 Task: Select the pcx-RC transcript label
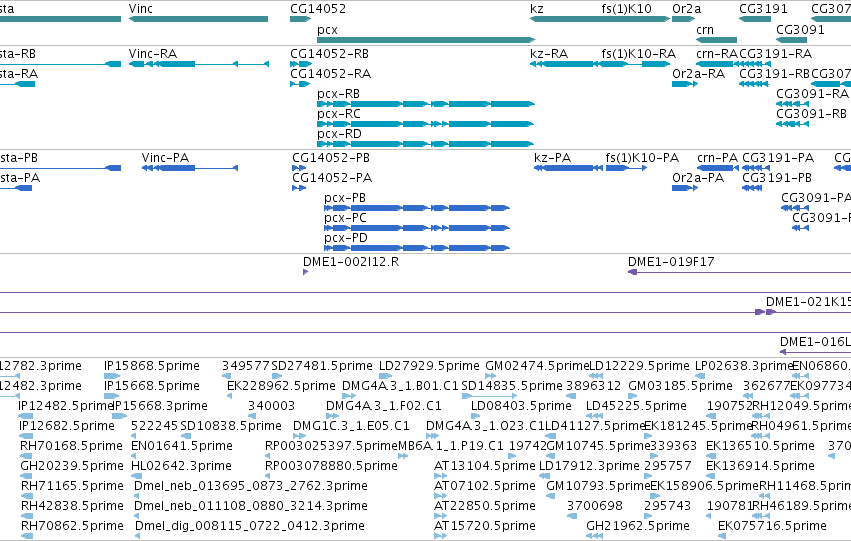[339, 114]
